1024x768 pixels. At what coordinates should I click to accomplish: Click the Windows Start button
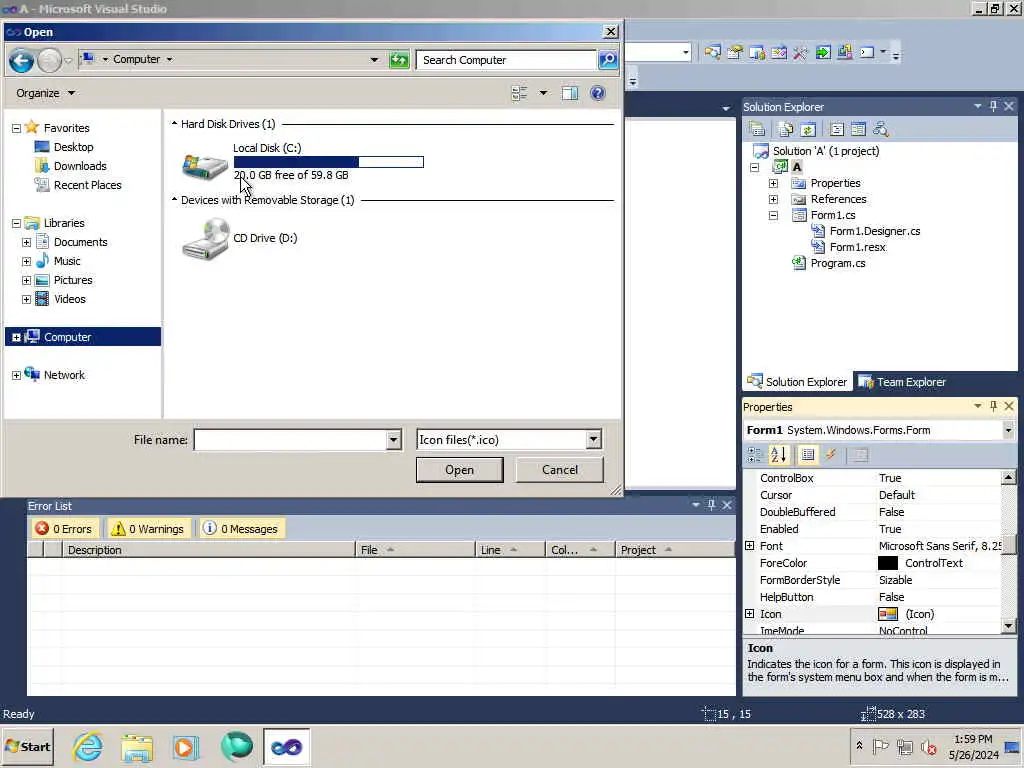(27, 747)
